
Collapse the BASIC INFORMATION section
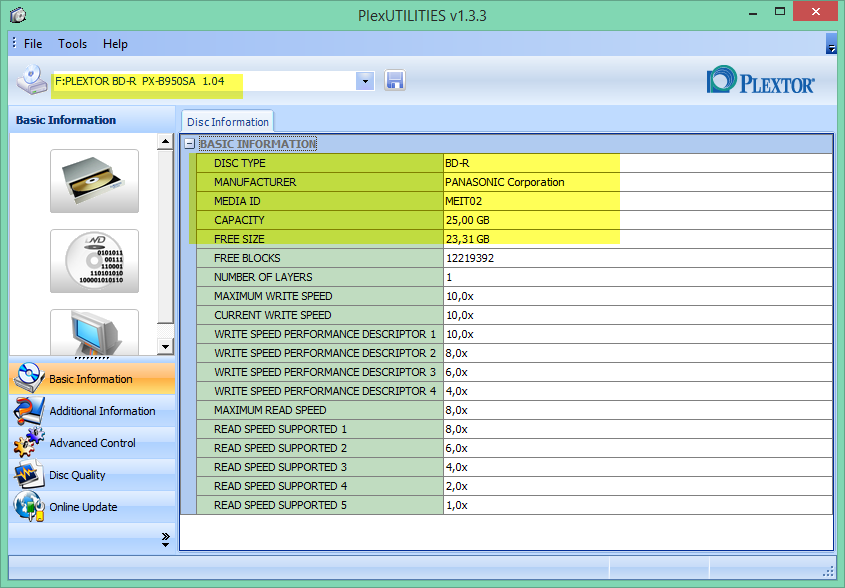click(x=189, y=144)
